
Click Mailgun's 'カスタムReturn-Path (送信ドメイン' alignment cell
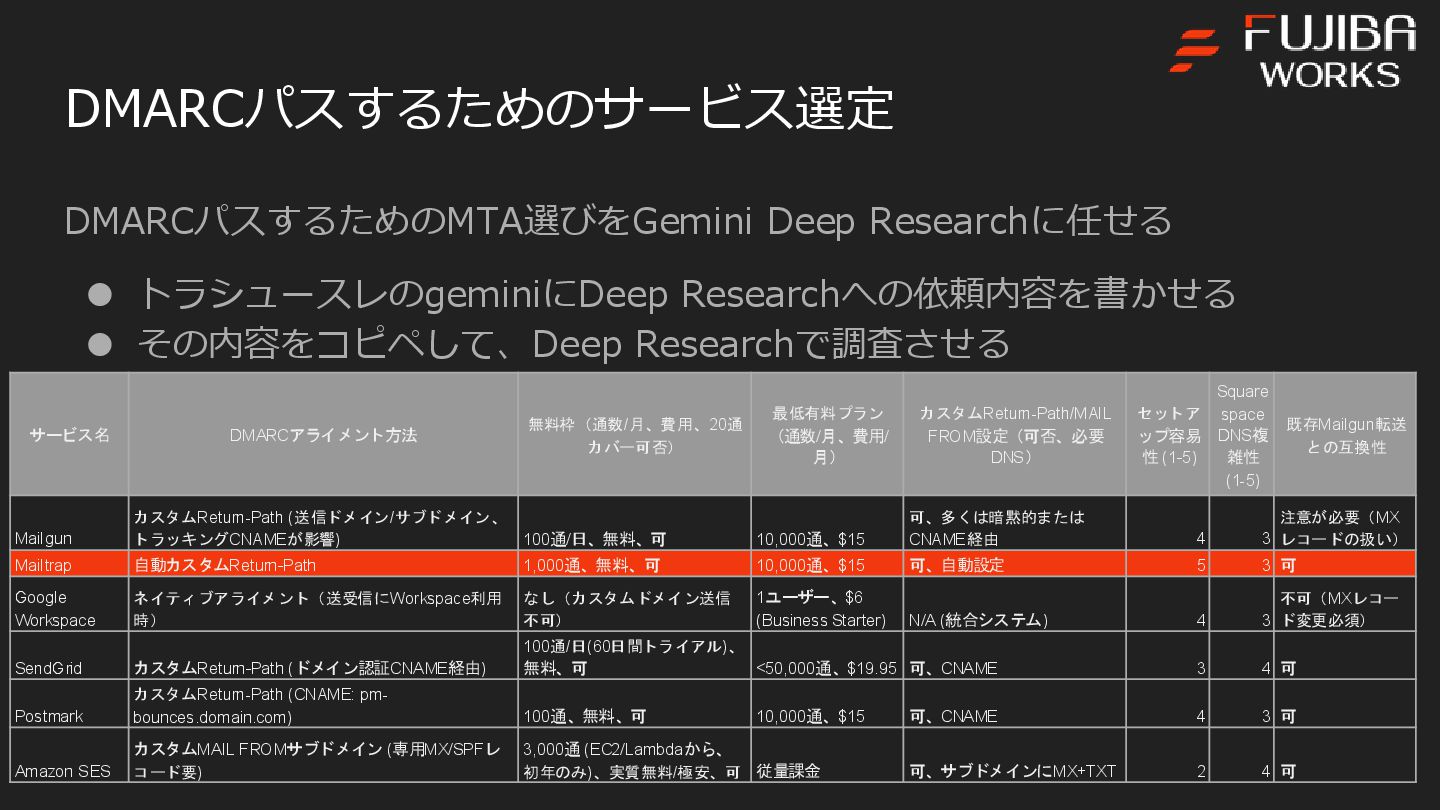(x=323, y=523)
